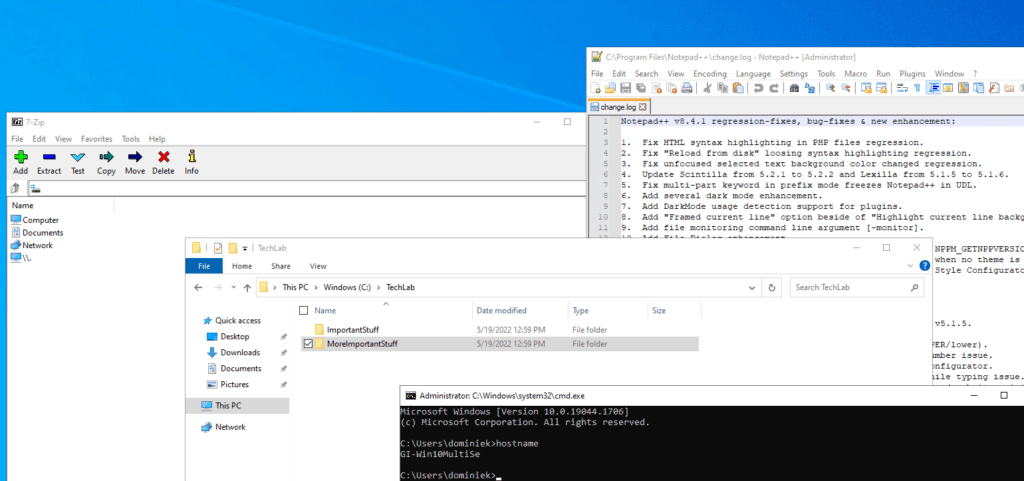Toggle word wrap in Notepad++ toolbar
Screen dimensions: 1024x481
click(x=902, y=89)
